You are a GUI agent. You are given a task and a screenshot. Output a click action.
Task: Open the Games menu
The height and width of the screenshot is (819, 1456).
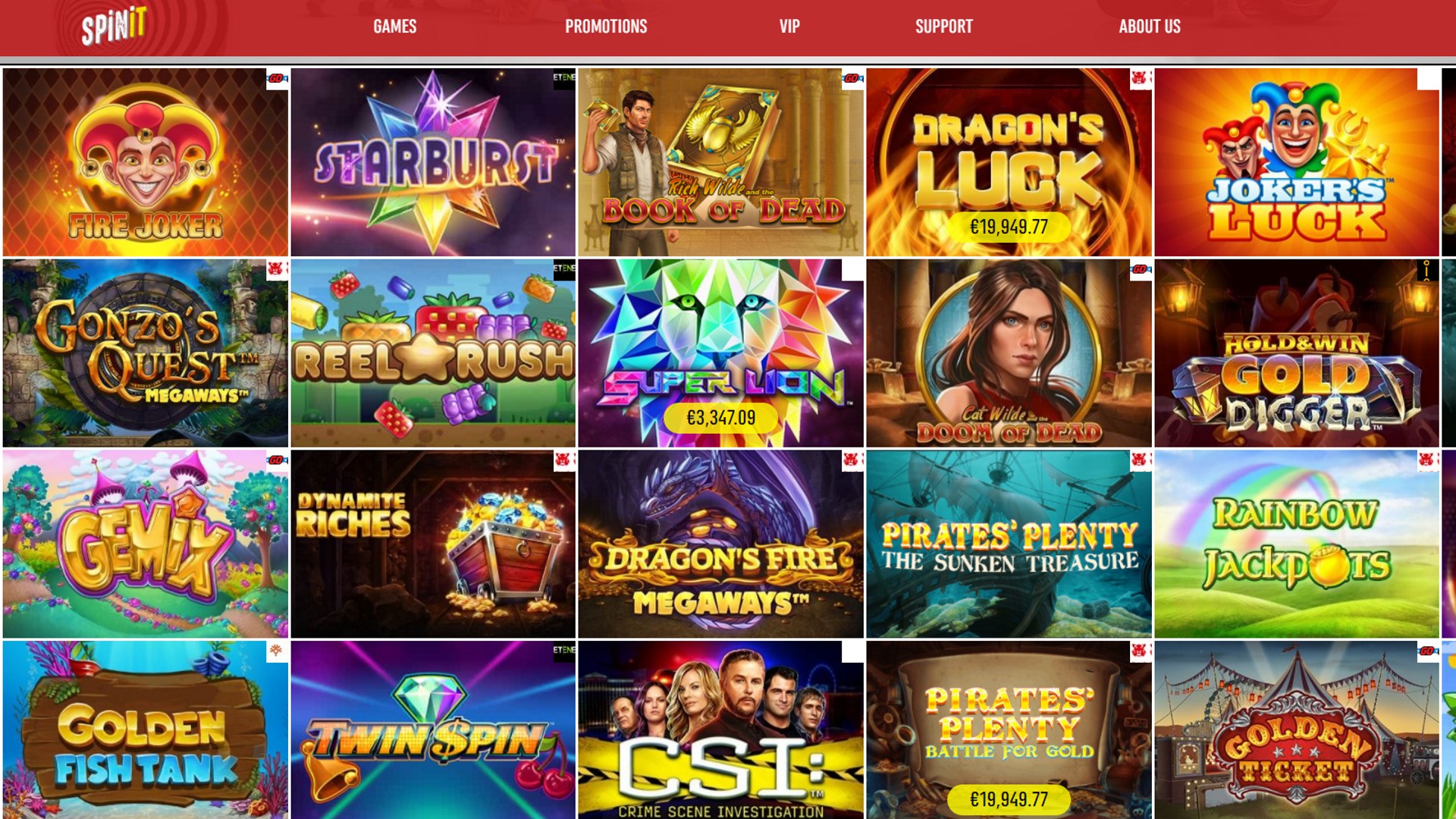pos(395,27)
